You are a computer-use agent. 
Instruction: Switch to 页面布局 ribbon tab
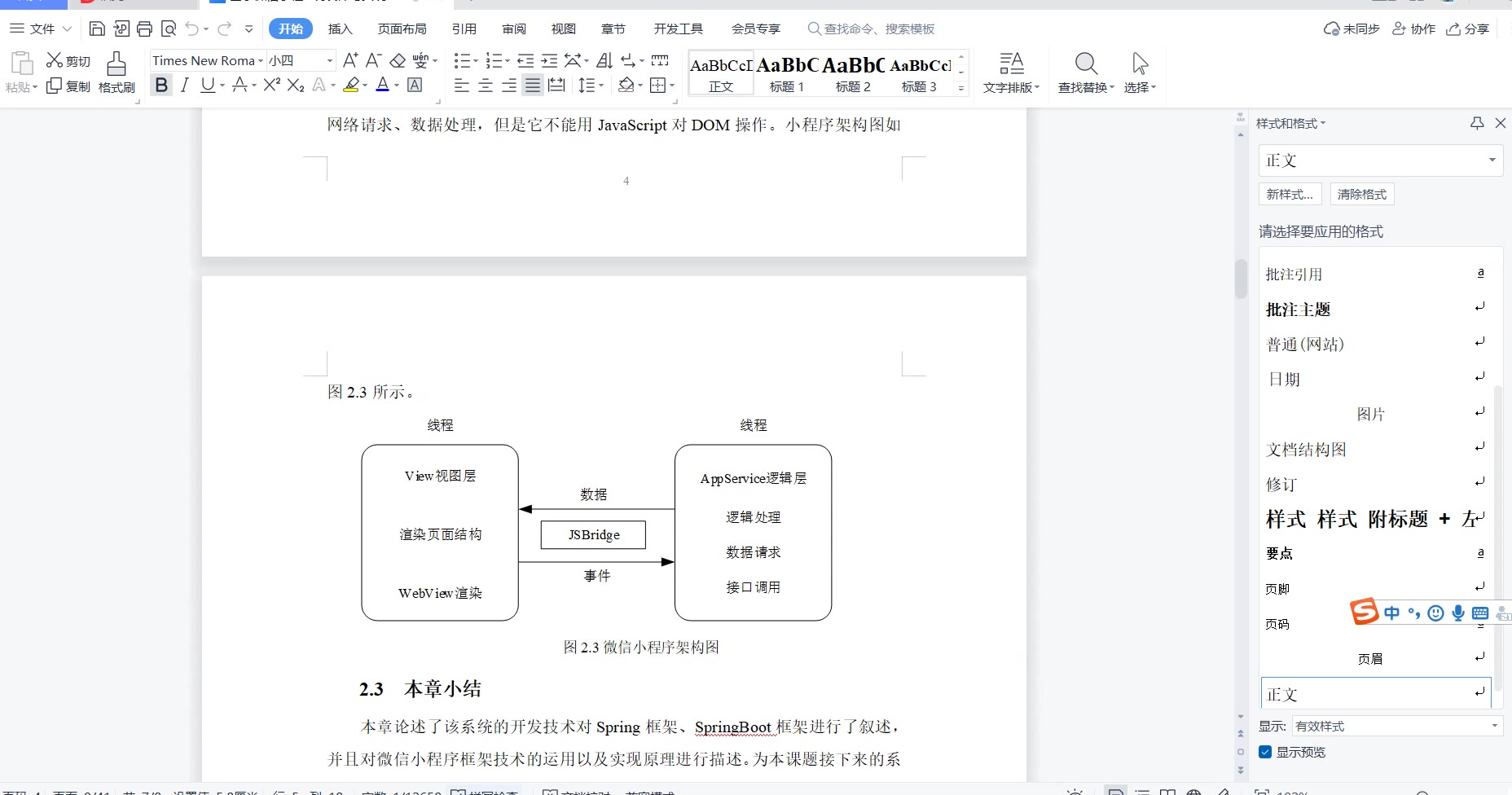pyautogui.click(x=402, y=29)
